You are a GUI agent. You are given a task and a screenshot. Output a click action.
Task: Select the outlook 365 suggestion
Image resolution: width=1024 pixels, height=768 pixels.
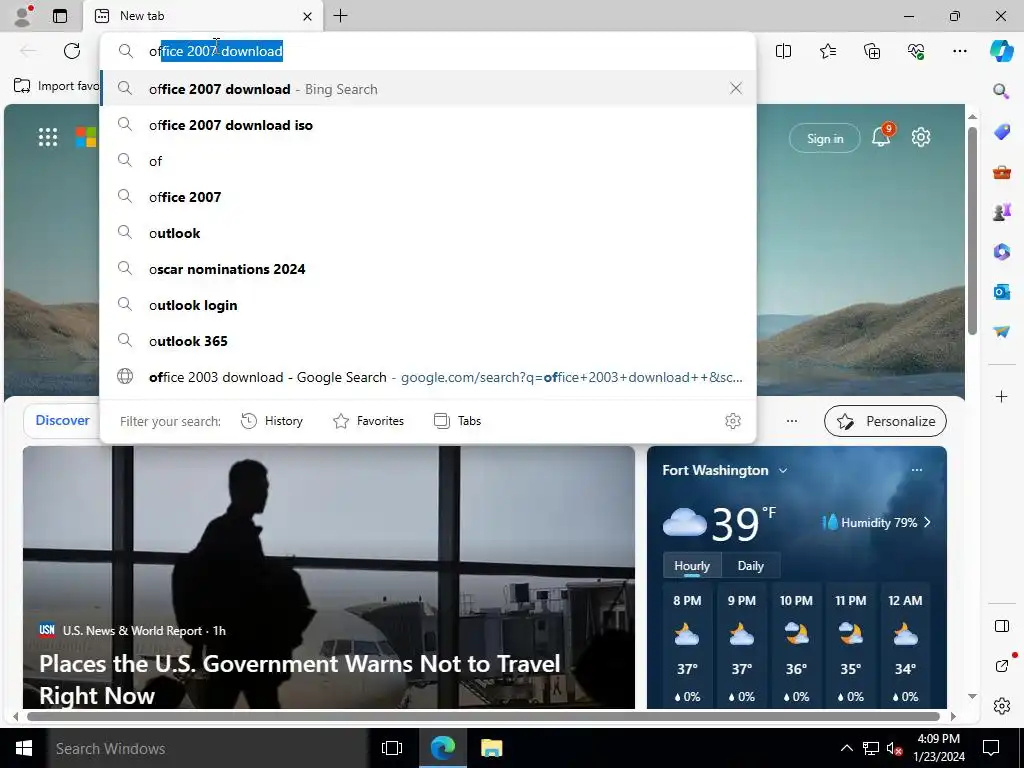click(428, 341)
